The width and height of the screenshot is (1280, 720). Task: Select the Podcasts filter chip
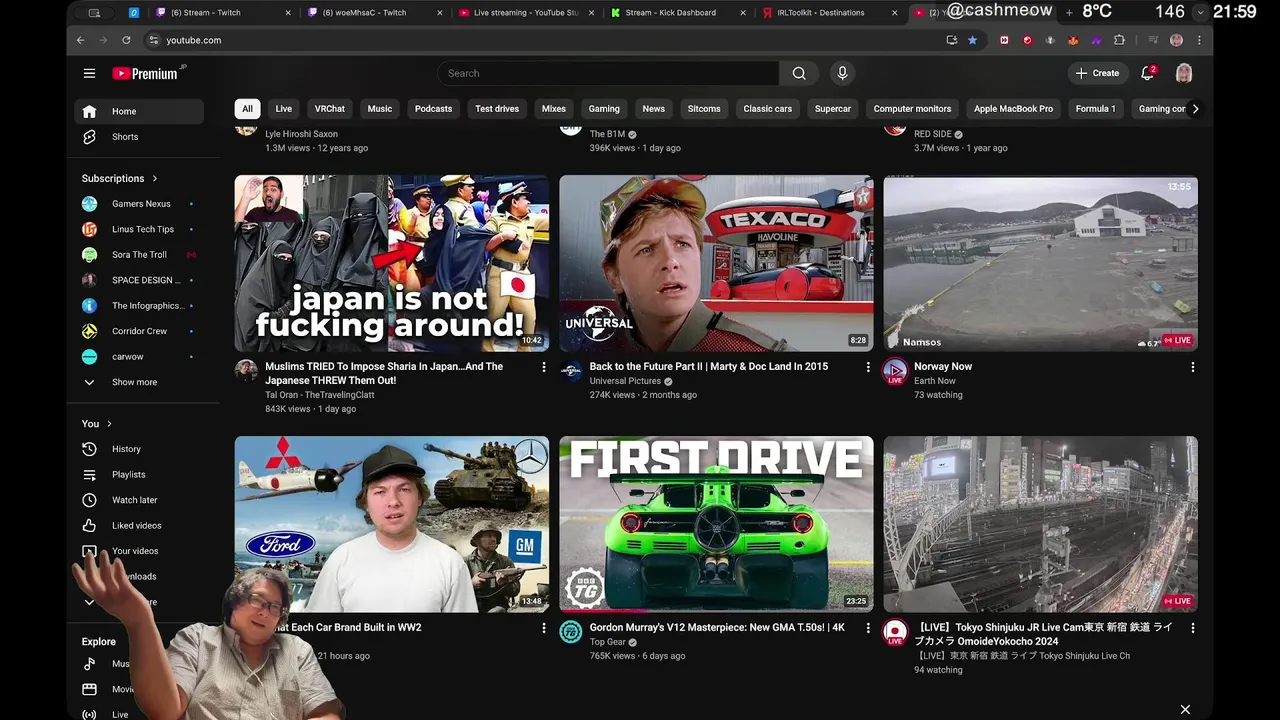click(x=433, y=109)
